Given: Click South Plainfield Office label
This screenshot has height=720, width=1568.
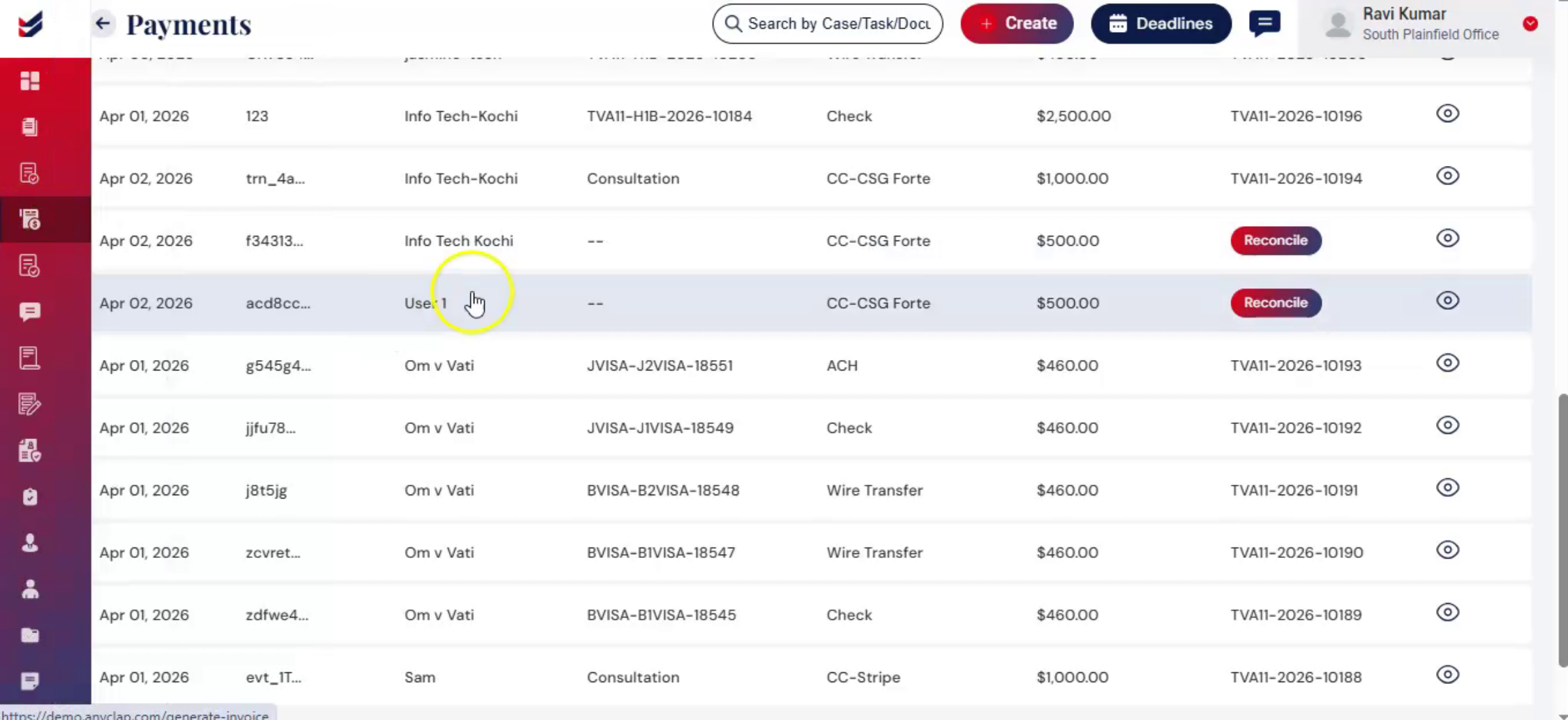Looking at the screenshot, I should [1430, 35].
